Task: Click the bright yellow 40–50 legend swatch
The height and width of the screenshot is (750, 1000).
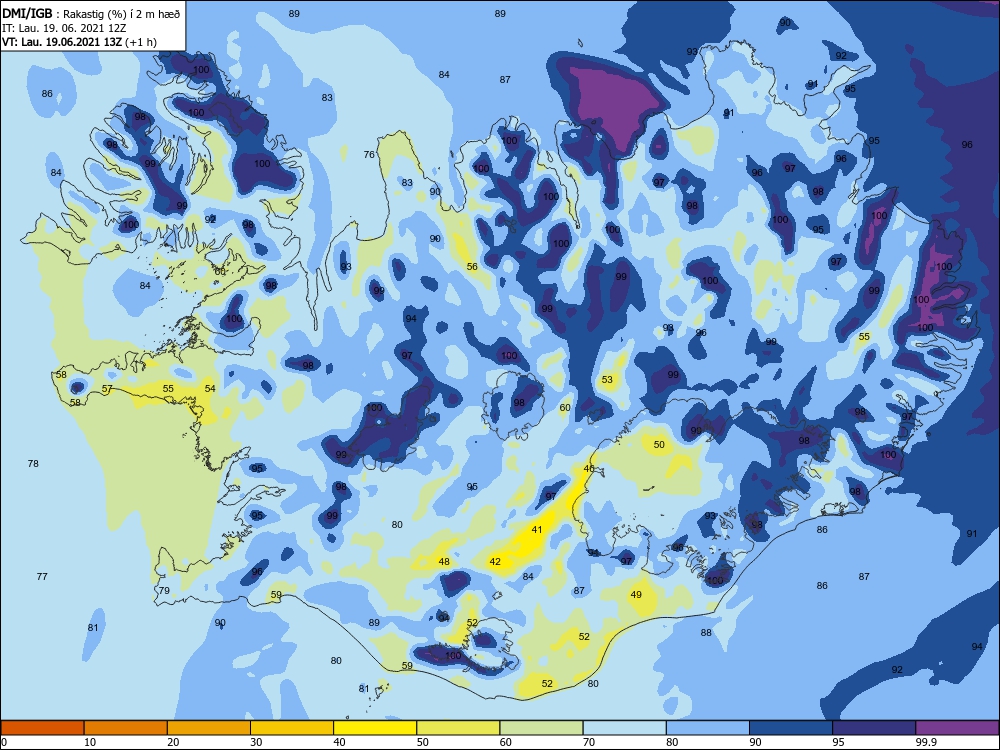Action: [x=375, y=728]
